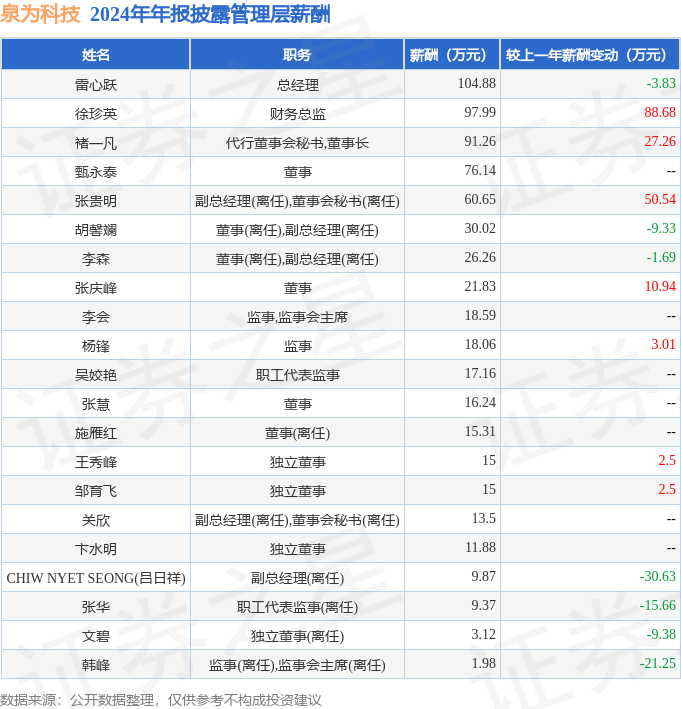Select the name 卞水明
681x709 pixels.
click(95, 549)
